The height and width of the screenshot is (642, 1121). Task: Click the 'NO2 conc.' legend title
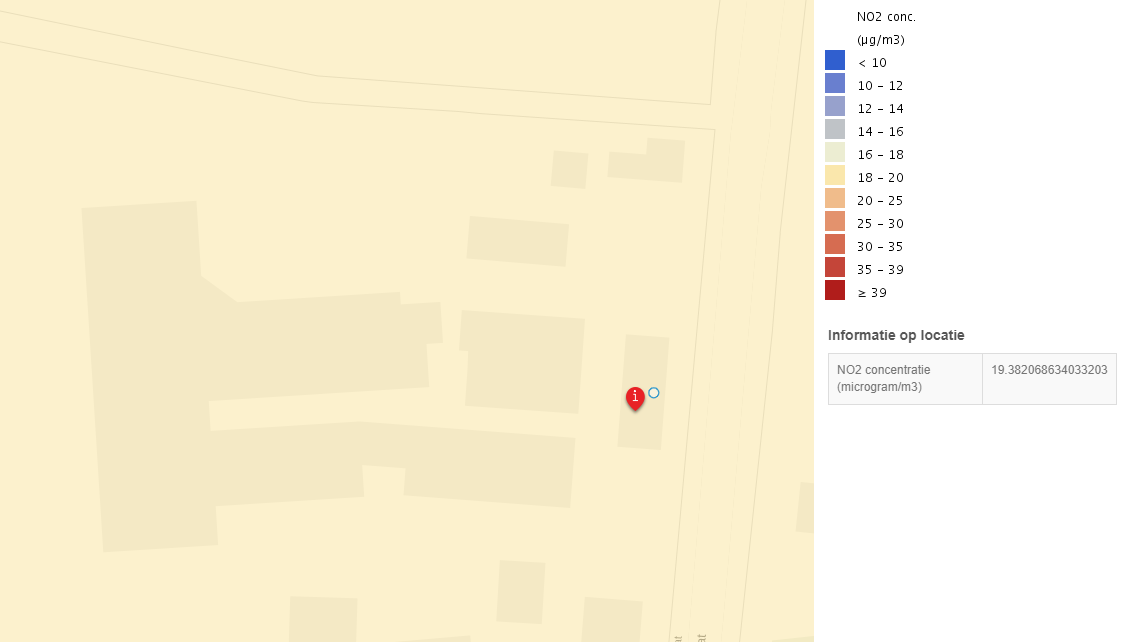[x=886, y=16]
